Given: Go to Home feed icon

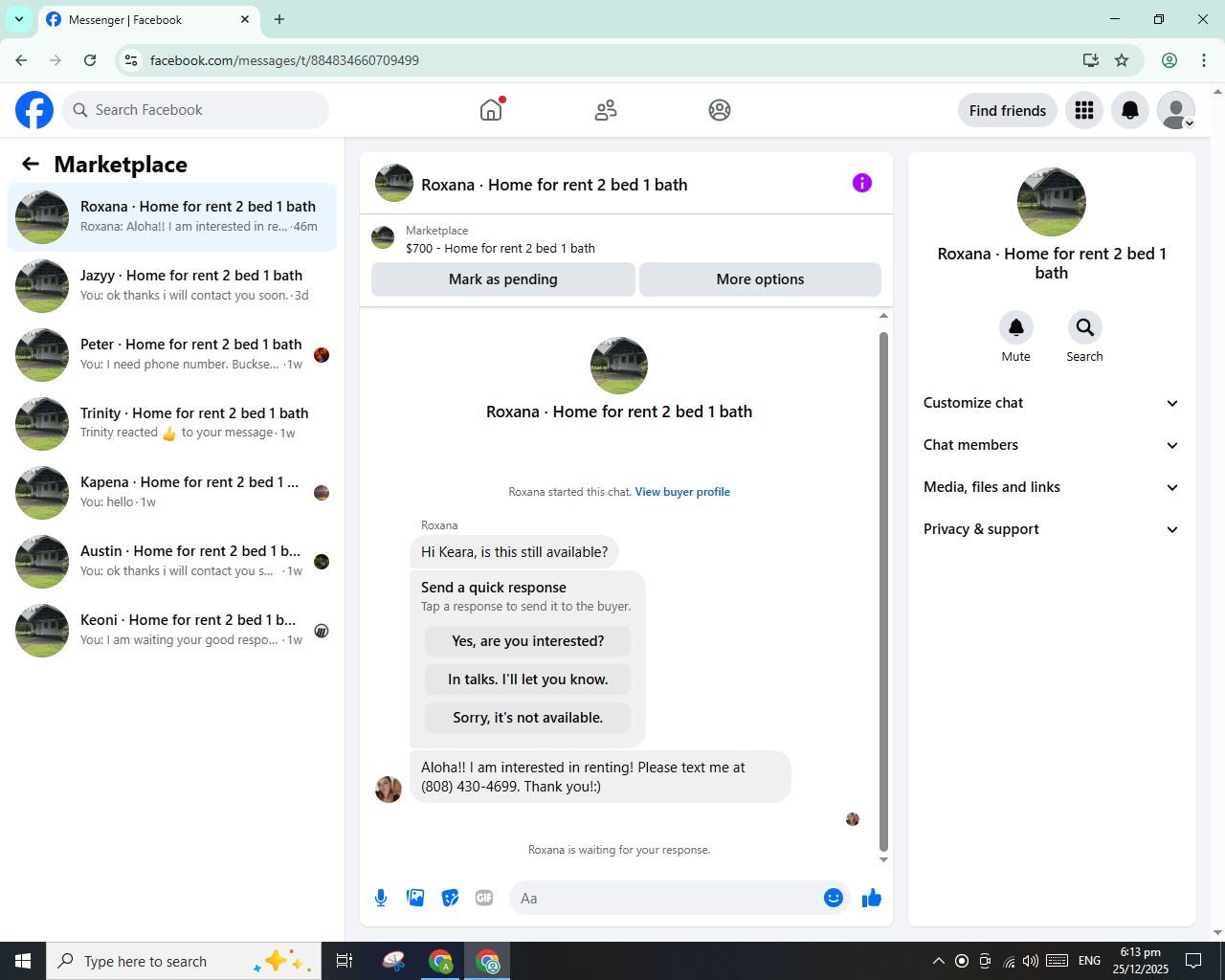Looking at the screenshot, I should click(x=491, y=110).
